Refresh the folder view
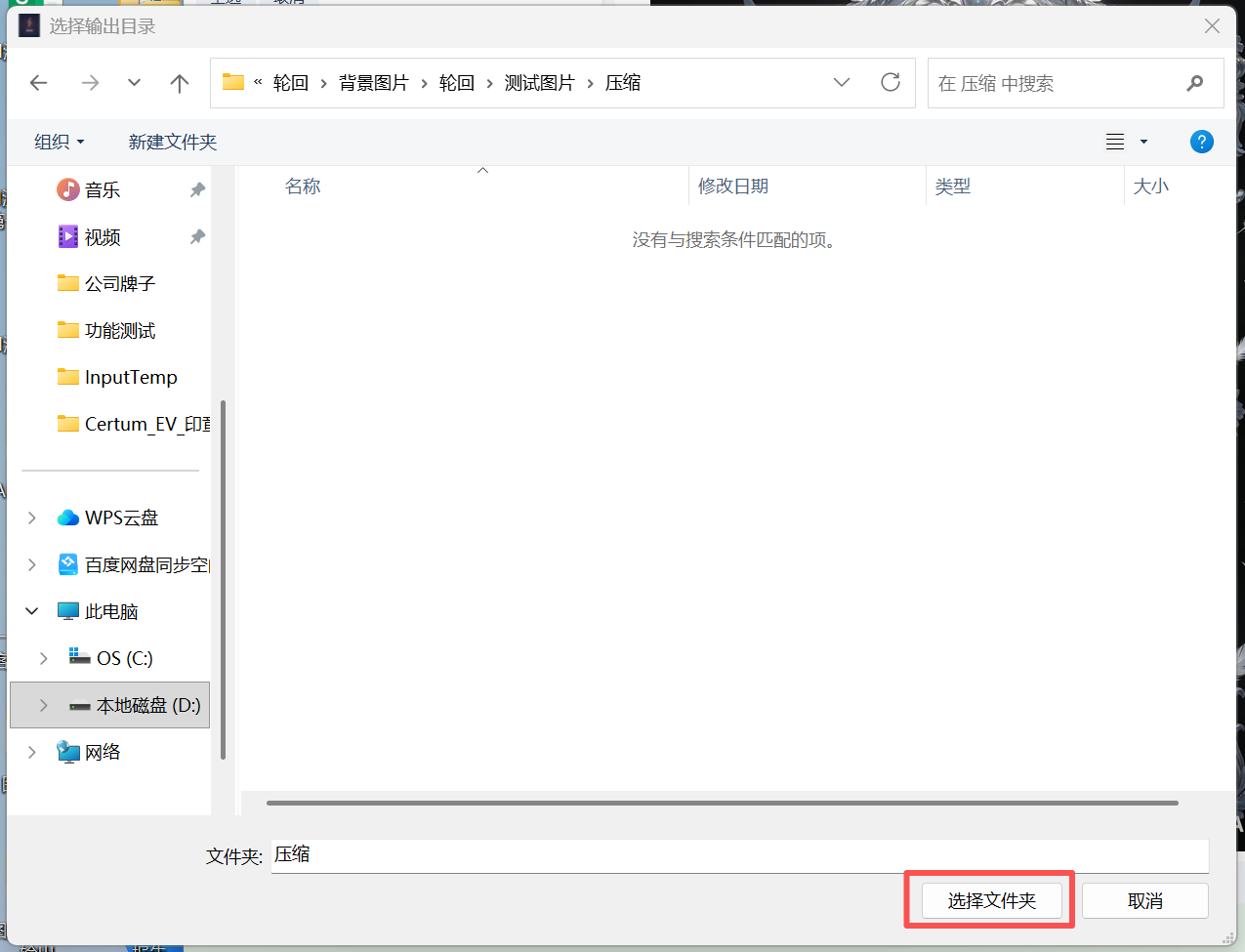The height and width of the screenshot is (952, 1245). 891,82
